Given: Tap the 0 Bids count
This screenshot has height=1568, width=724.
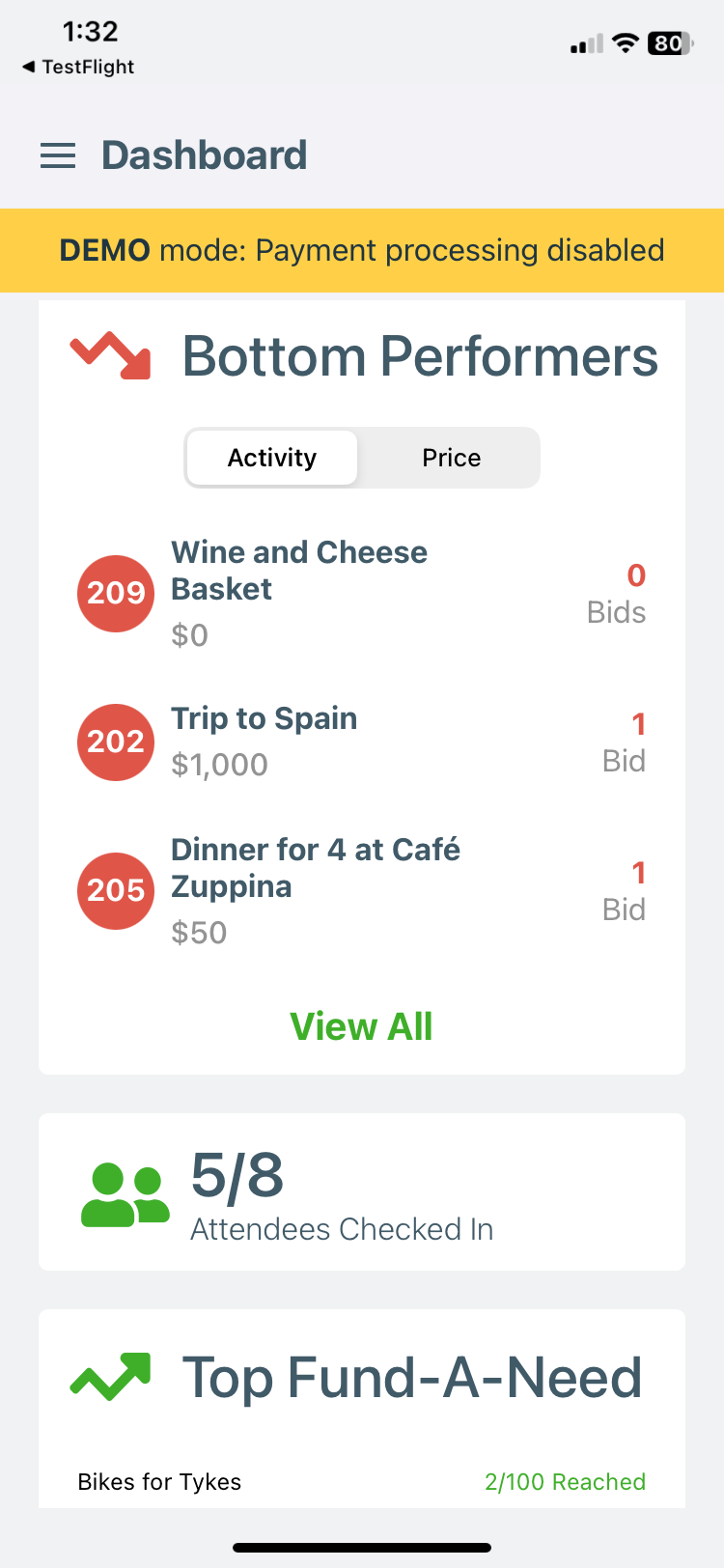Looking at the screenshot, I should pyautogui.click(x=617, y=593).
